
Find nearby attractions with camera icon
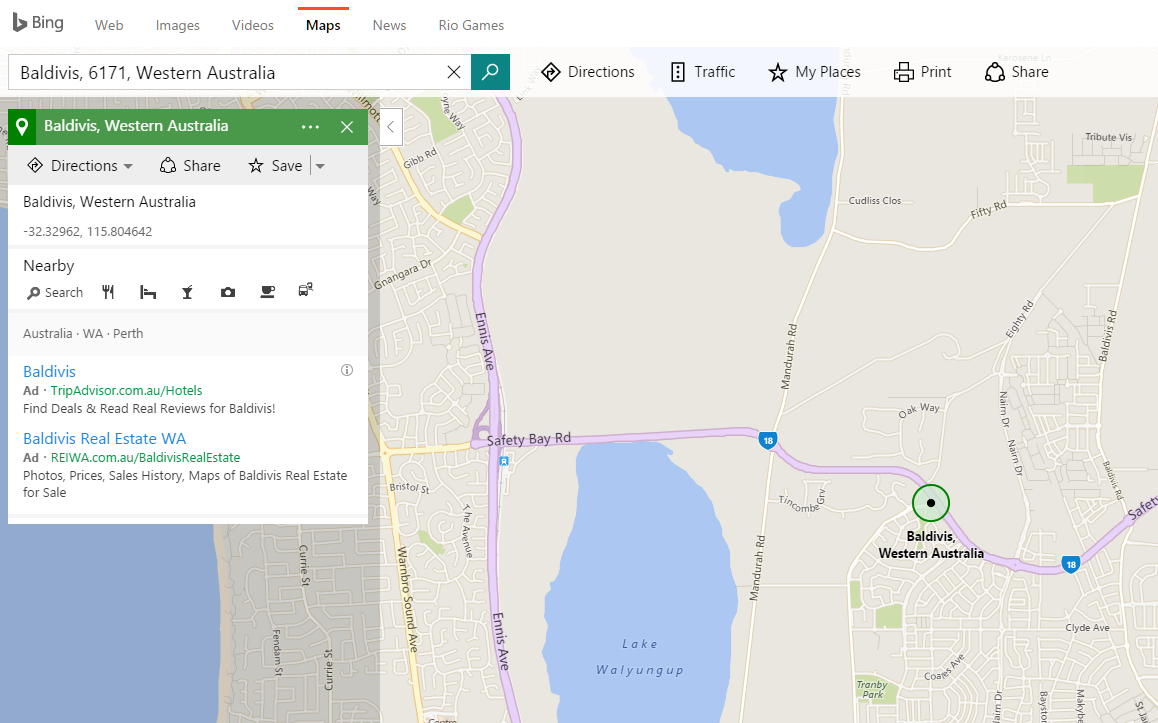227,292
